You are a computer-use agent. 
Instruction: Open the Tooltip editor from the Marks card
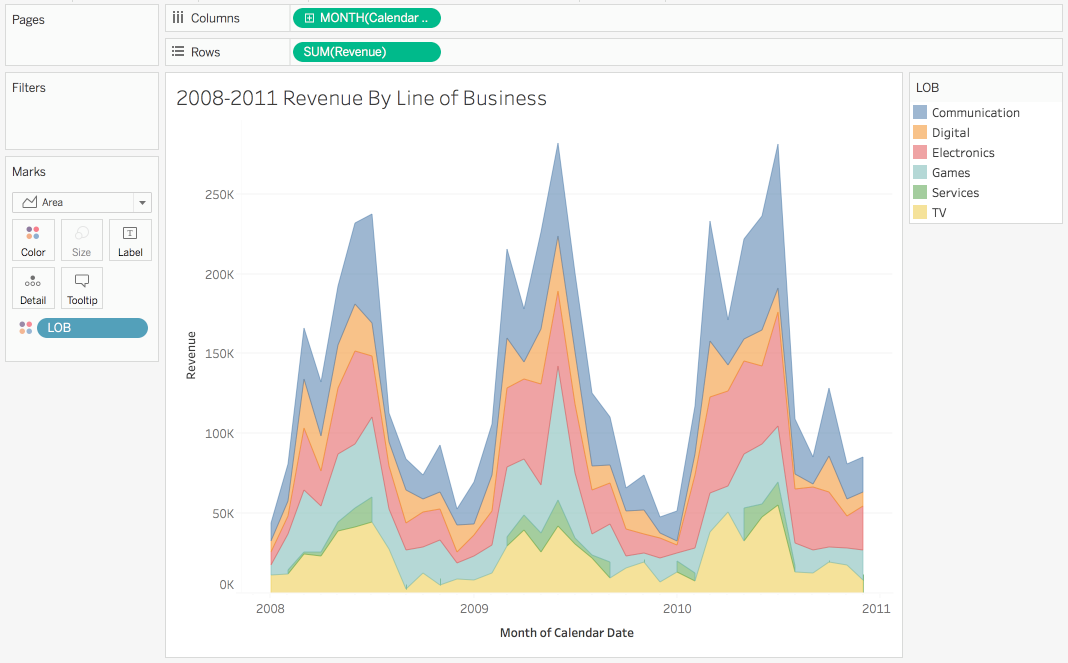point(81,288)
